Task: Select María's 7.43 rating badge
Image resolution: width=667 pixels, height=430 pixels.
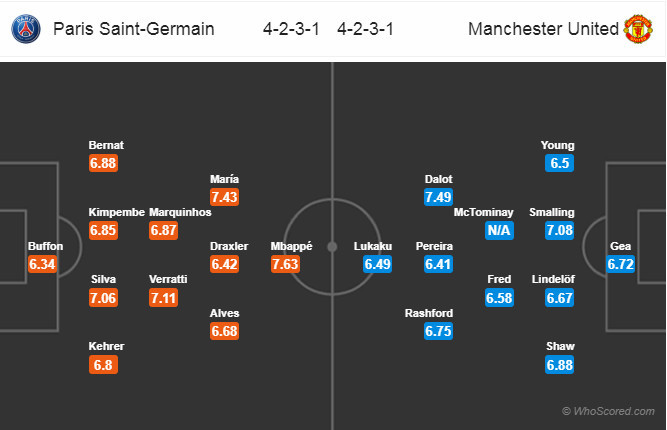Action: pos(225,197)
